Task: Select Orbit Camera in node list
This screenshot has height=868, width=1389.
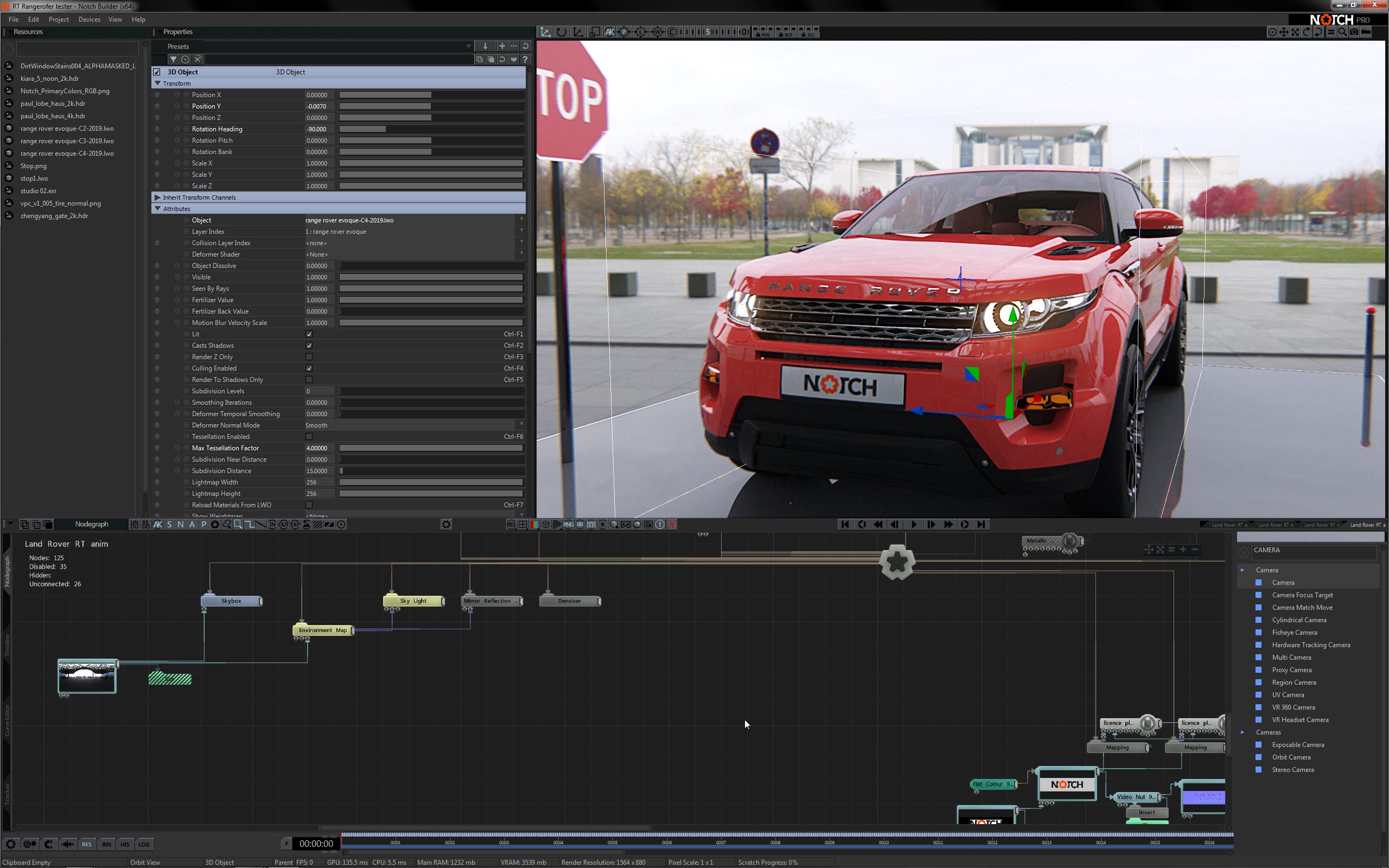Action: pyautogui.click(x=1291, y=757)
